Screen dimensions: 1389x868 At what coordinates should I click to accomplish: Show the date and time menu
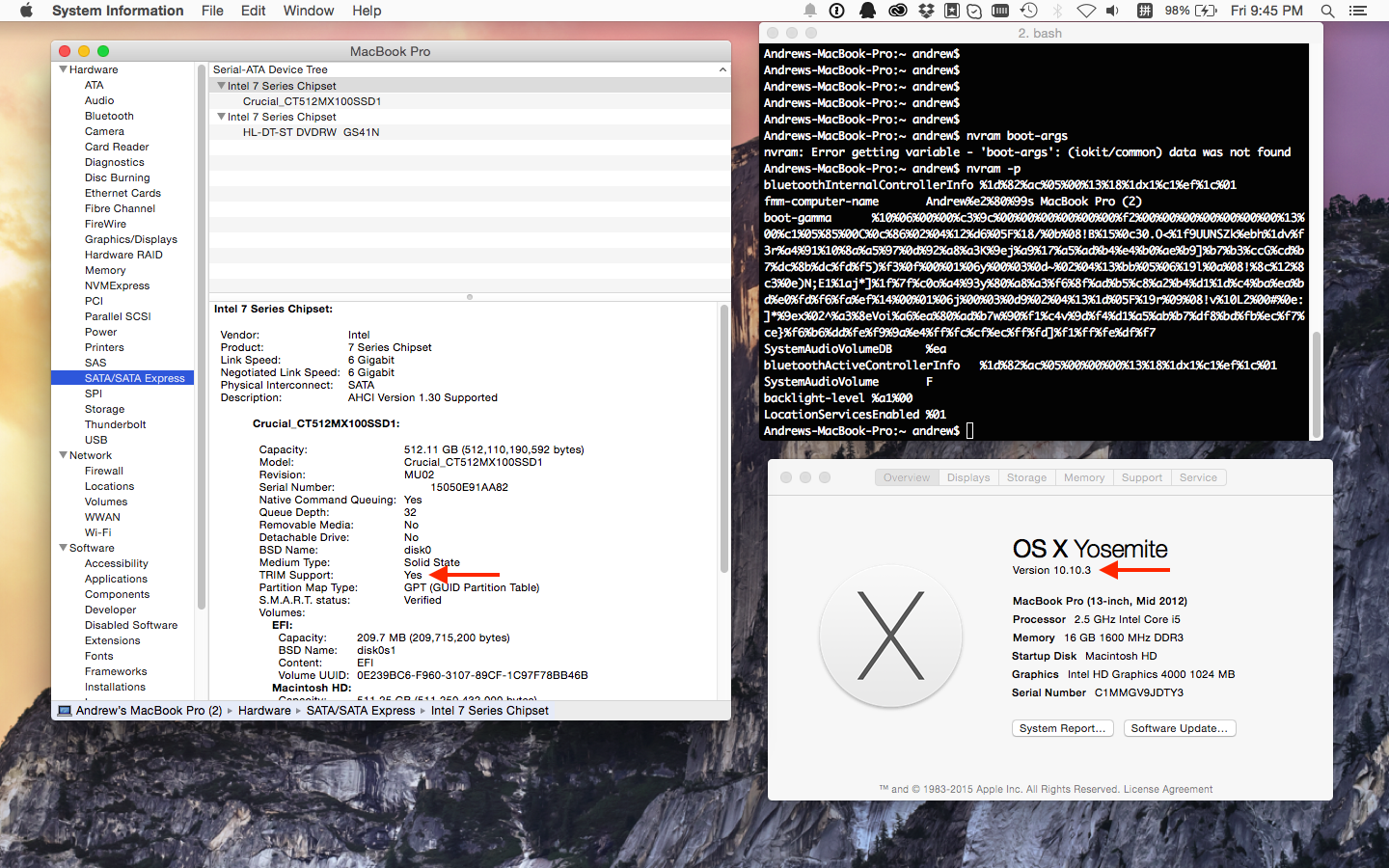(1266, 11)
